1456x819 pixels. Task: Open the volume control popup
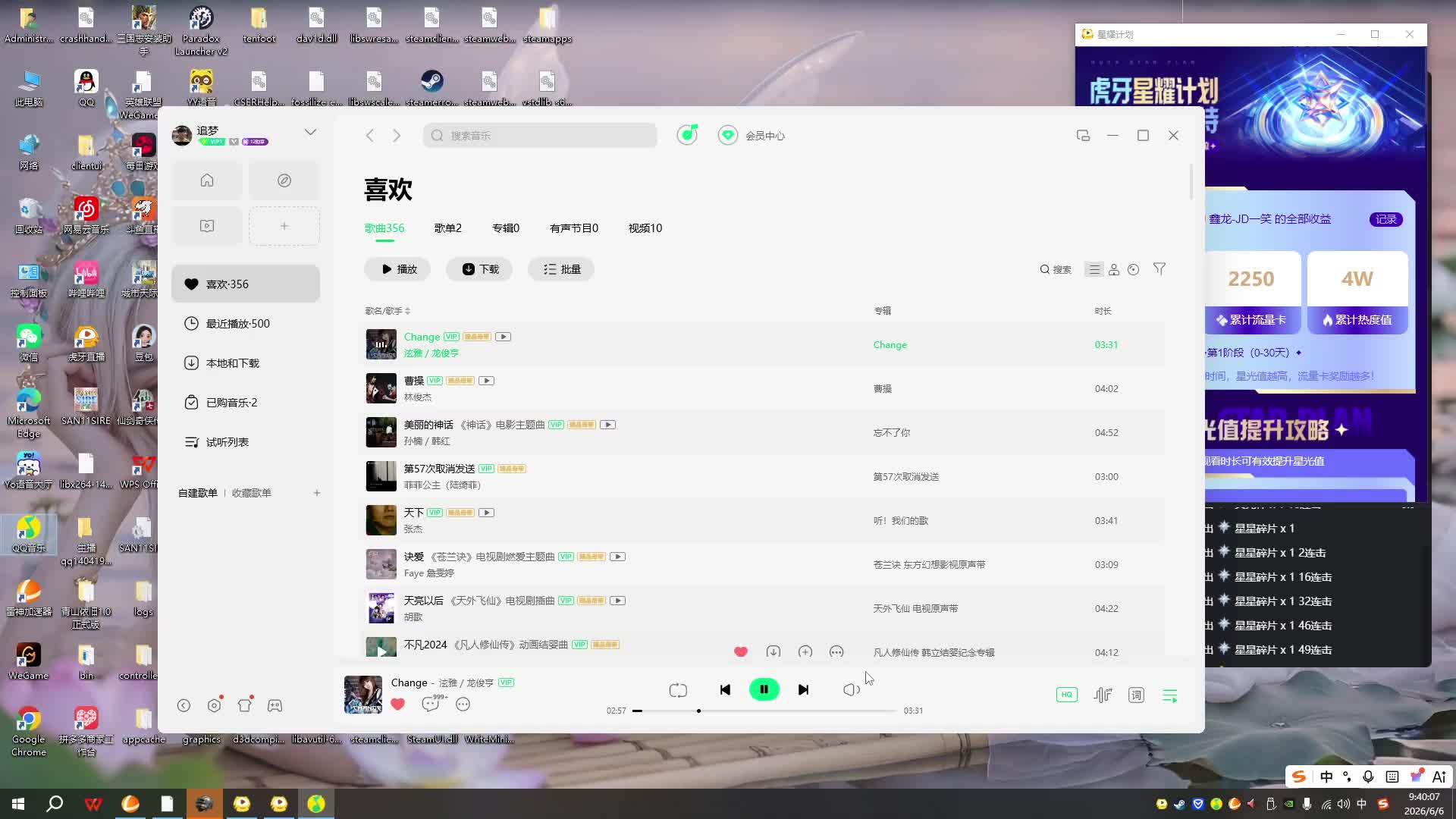click(x=851, y=689)
